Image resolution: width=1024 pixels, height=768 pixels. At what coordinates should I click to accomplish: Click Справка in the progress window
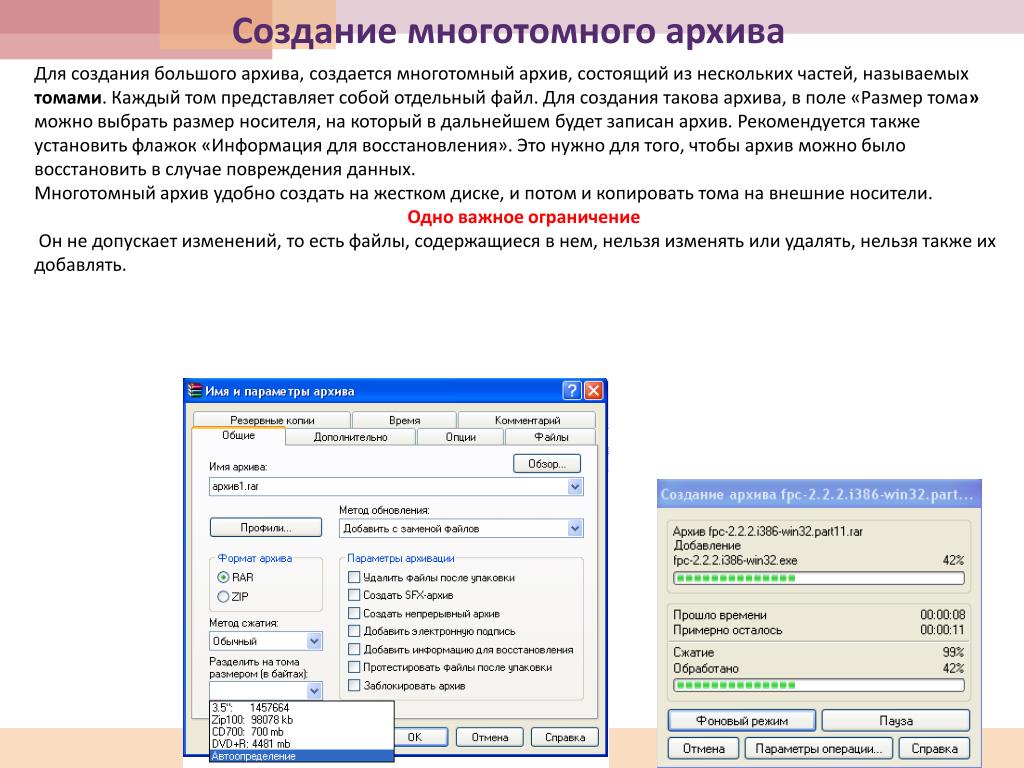pyautogui.click(x=934, y=748)
